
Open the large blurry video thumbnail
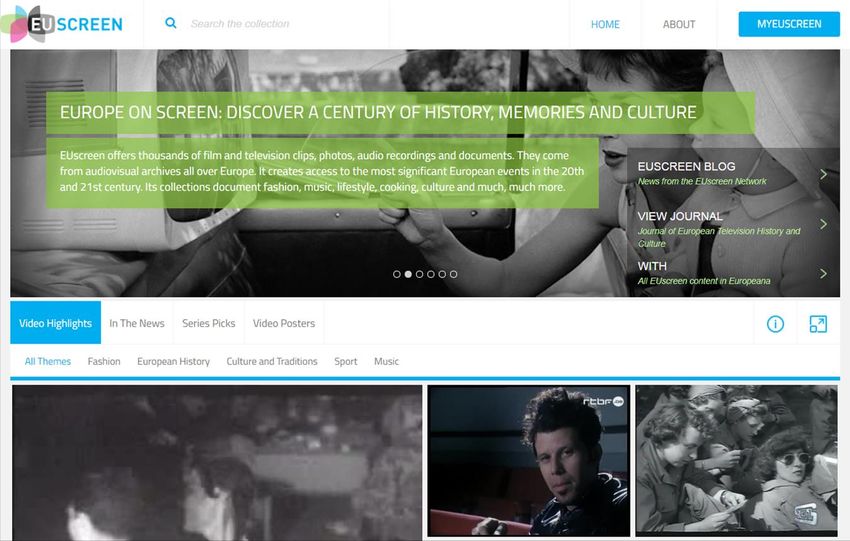click(x=217, y=462)
